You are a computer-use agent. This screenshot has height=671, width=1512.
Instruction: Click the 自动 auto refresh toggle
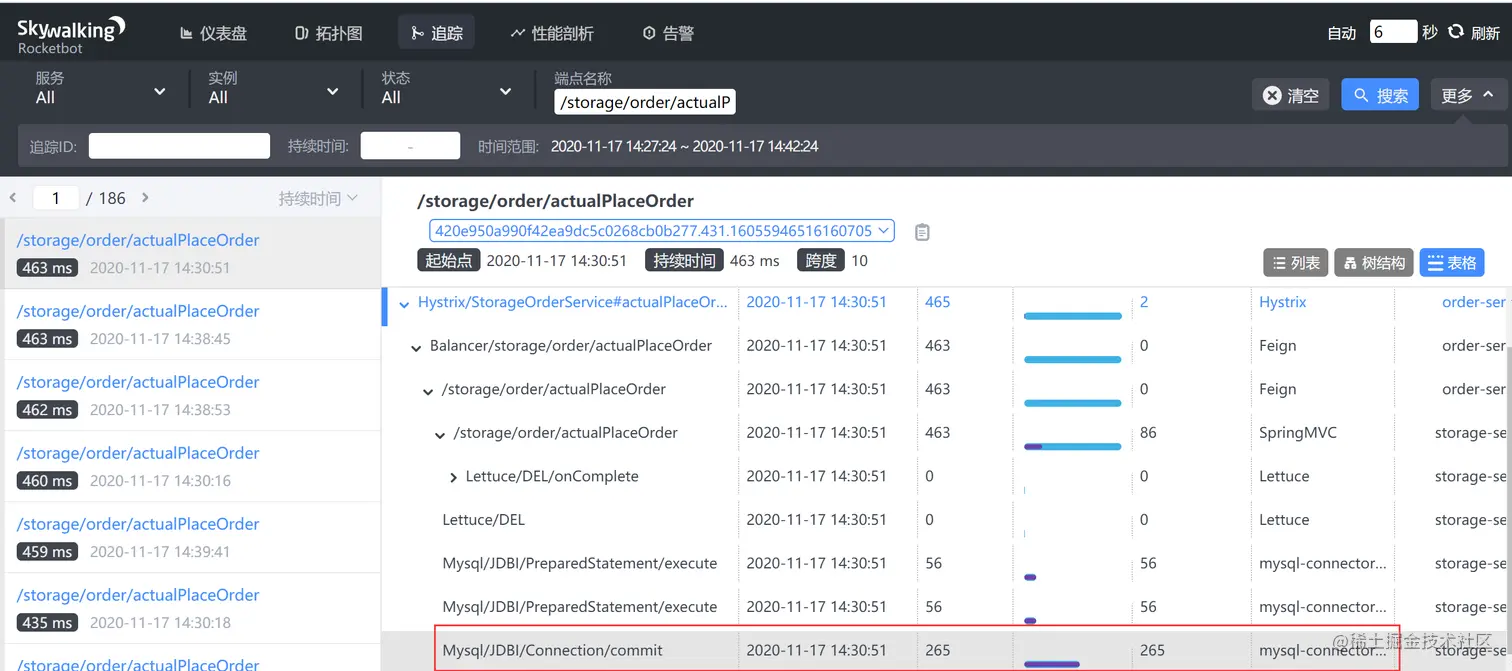(1341, 33)
